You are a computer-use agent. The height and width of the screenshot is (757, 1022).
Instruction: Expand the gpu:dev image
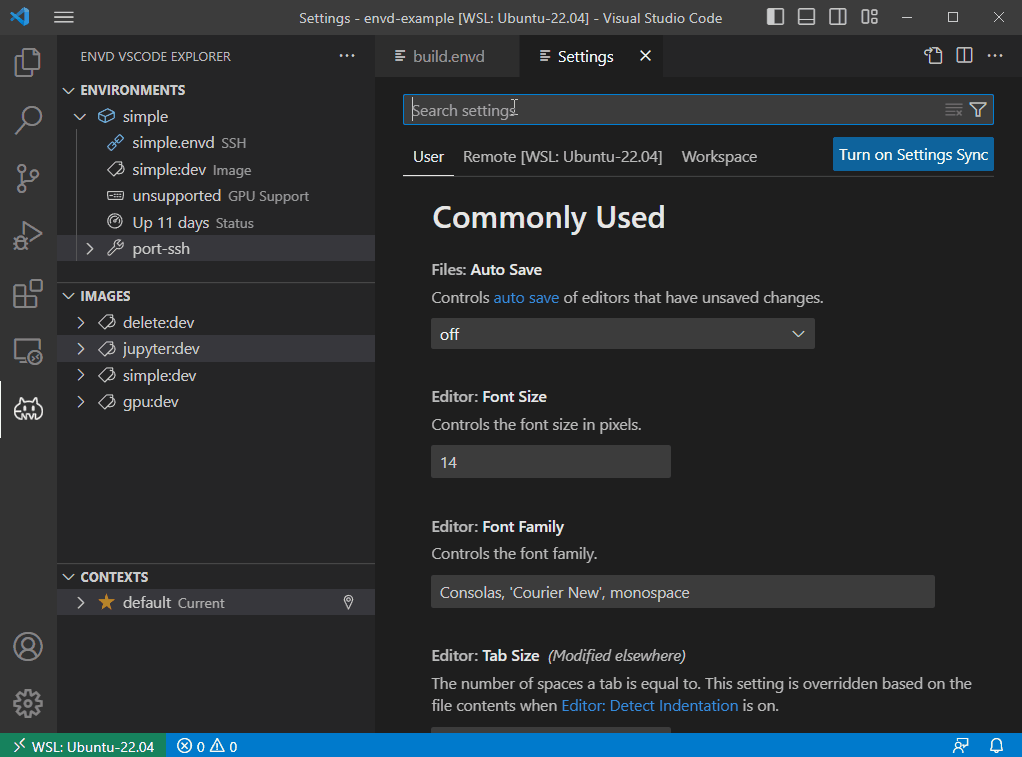(x=81, y=402)
